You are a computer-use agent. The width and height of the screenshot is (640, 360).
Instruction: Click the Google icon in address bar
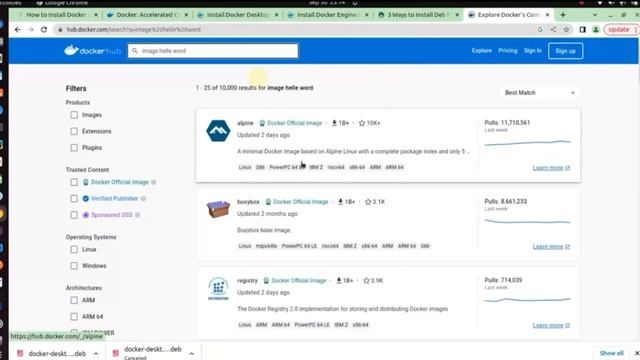coord(540,29)
